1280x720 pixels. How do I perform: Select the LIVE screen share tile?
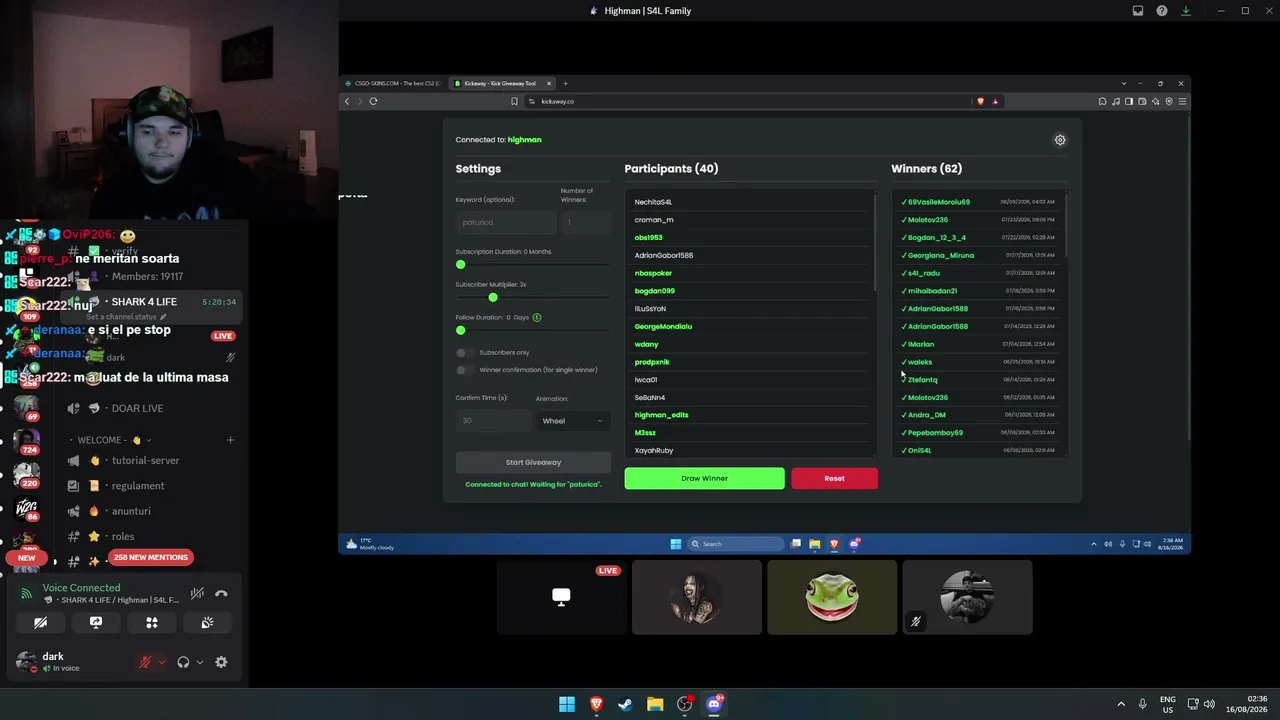coord(561,597)
